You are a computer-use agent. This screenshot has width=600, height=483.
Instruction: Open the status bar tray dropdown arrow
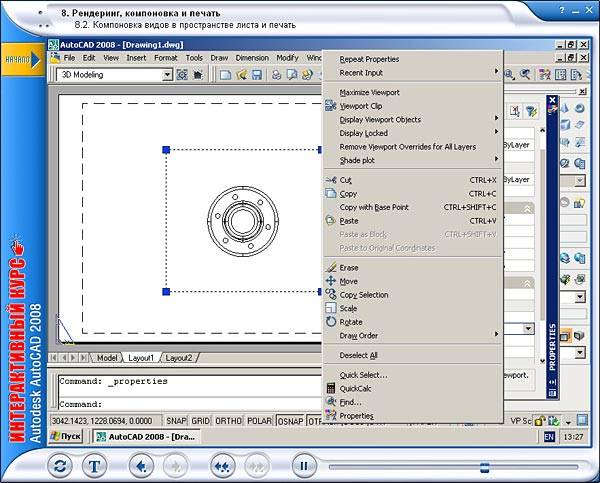[x=568, y=422]
